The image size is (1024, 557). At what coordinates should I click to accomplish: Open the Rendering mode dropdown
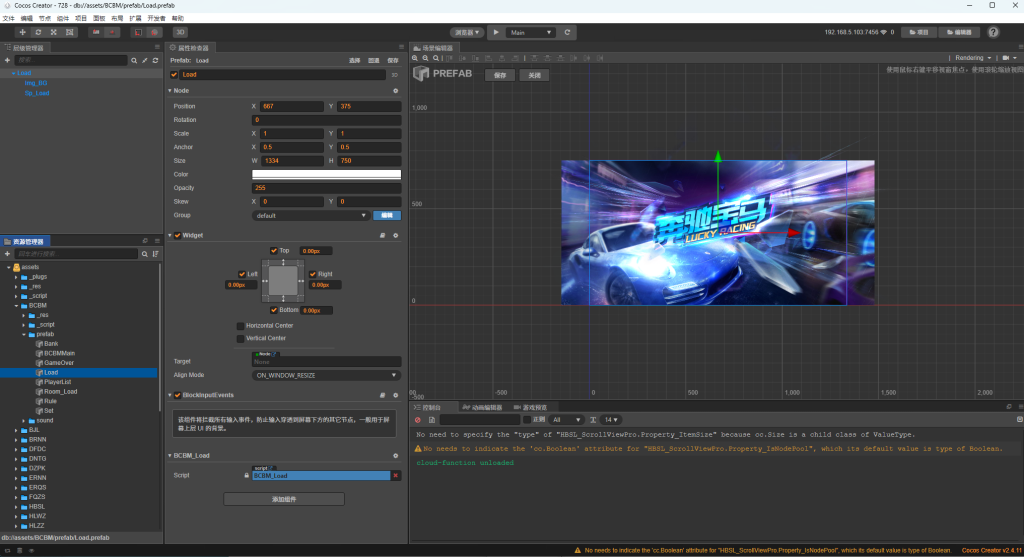tap(973, 58)
